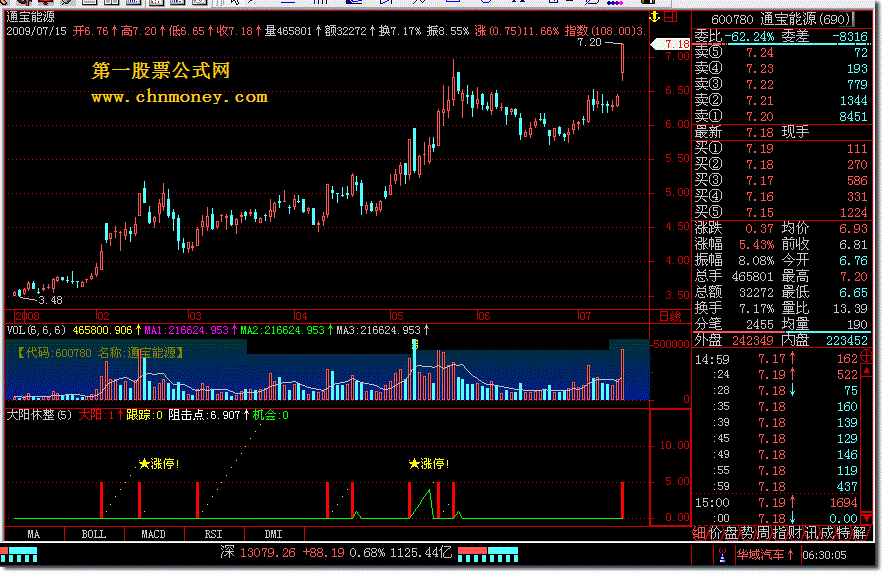885x574 pixels.
Task: Click the yellow anchor icon above price axis
Action: click(655, 17)
